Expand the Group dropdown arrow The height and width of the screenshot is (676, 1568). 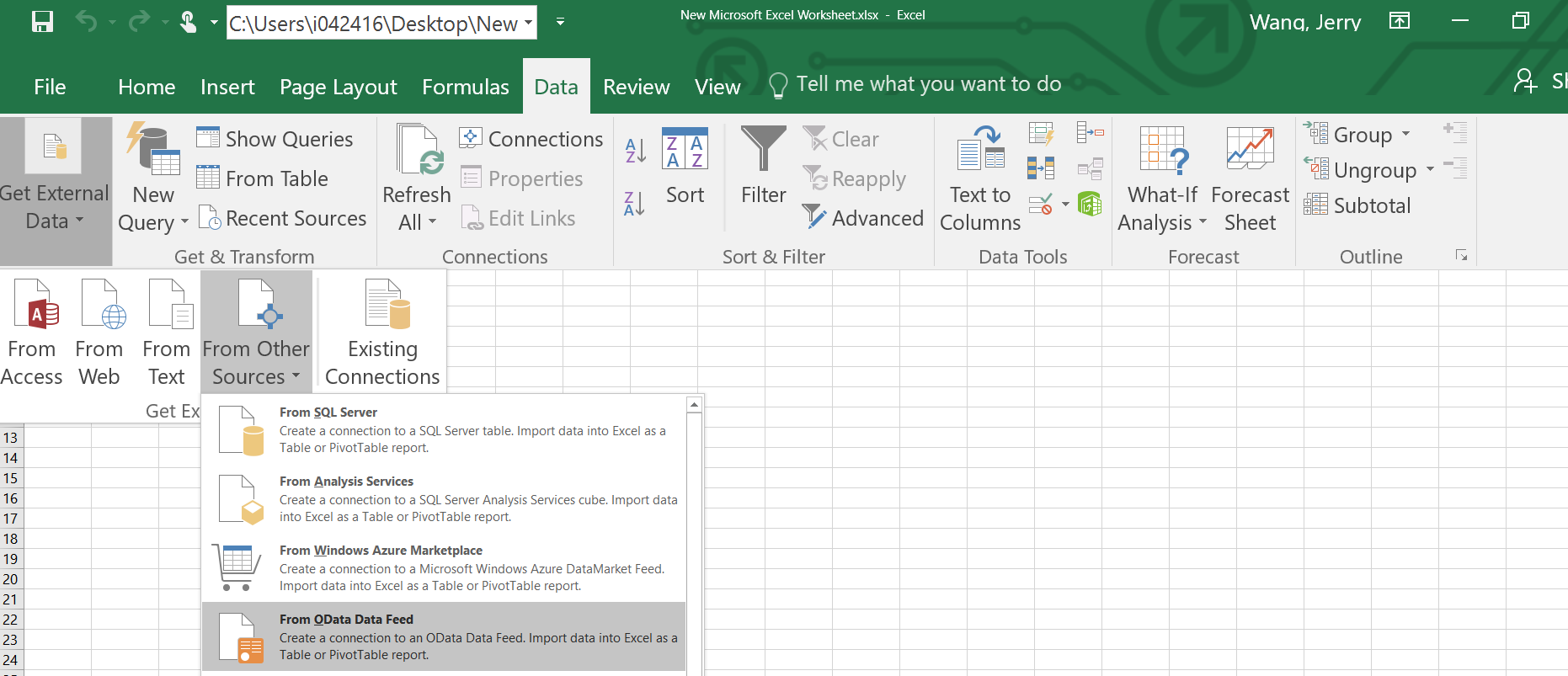pyautogui.click(x=1405, y=134)
